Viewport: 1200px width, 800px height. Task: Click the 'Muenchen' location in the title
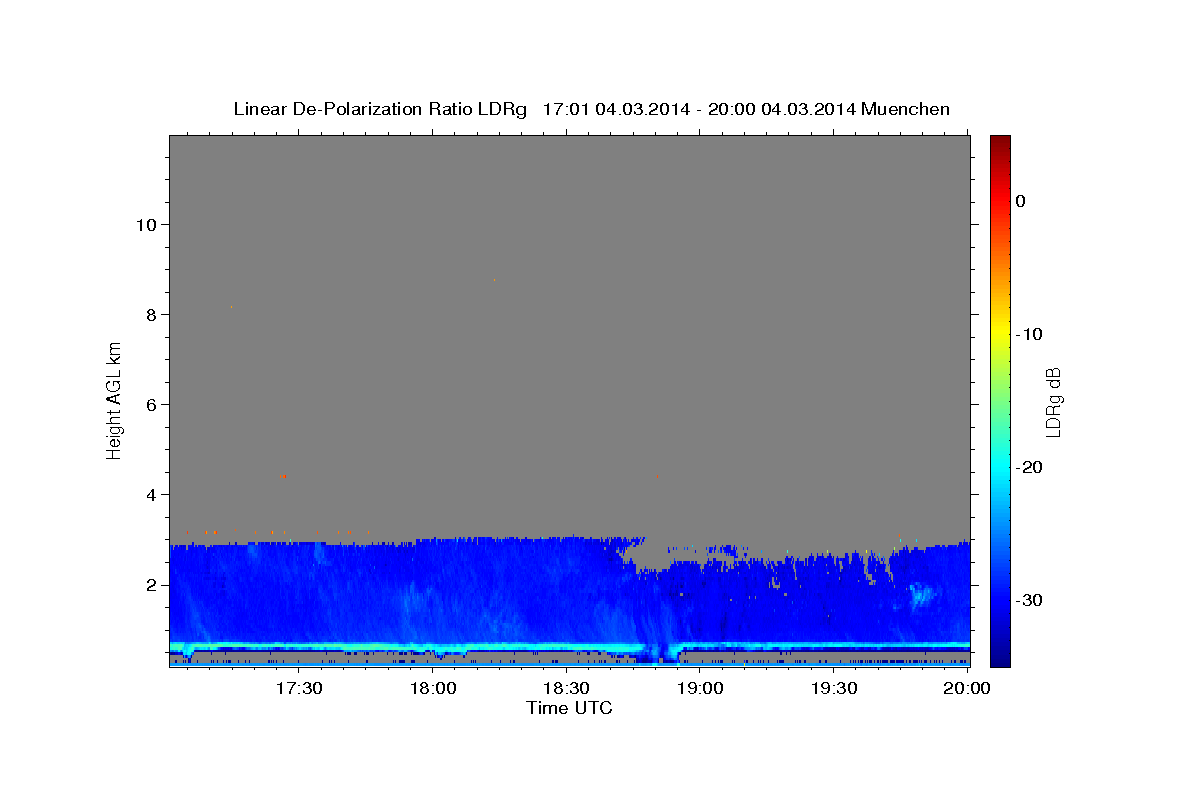pyautogui.click(x=906, y=109)
